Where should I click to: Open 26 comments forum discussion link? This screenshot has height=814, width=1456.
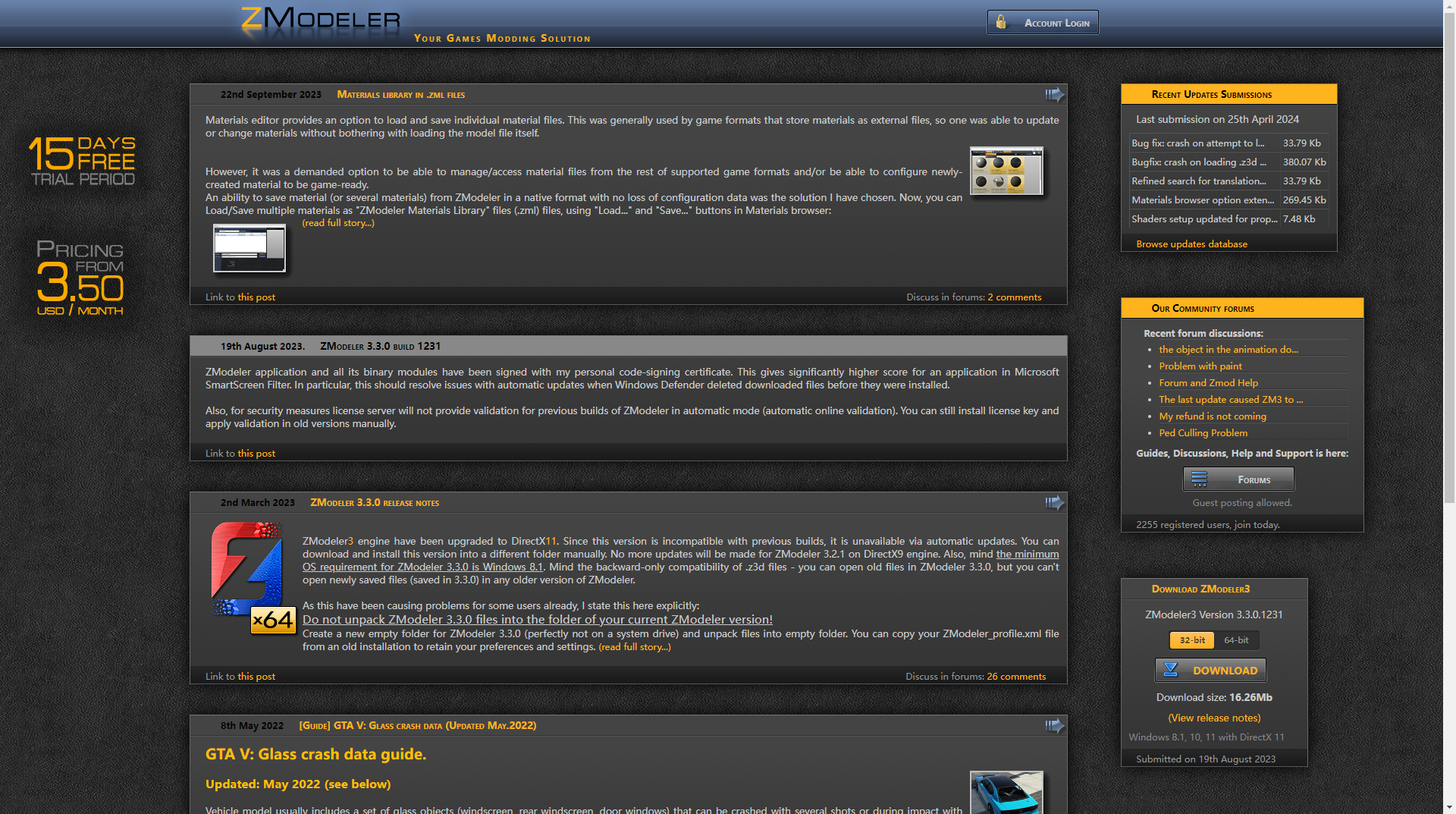tap(1016, 677)
